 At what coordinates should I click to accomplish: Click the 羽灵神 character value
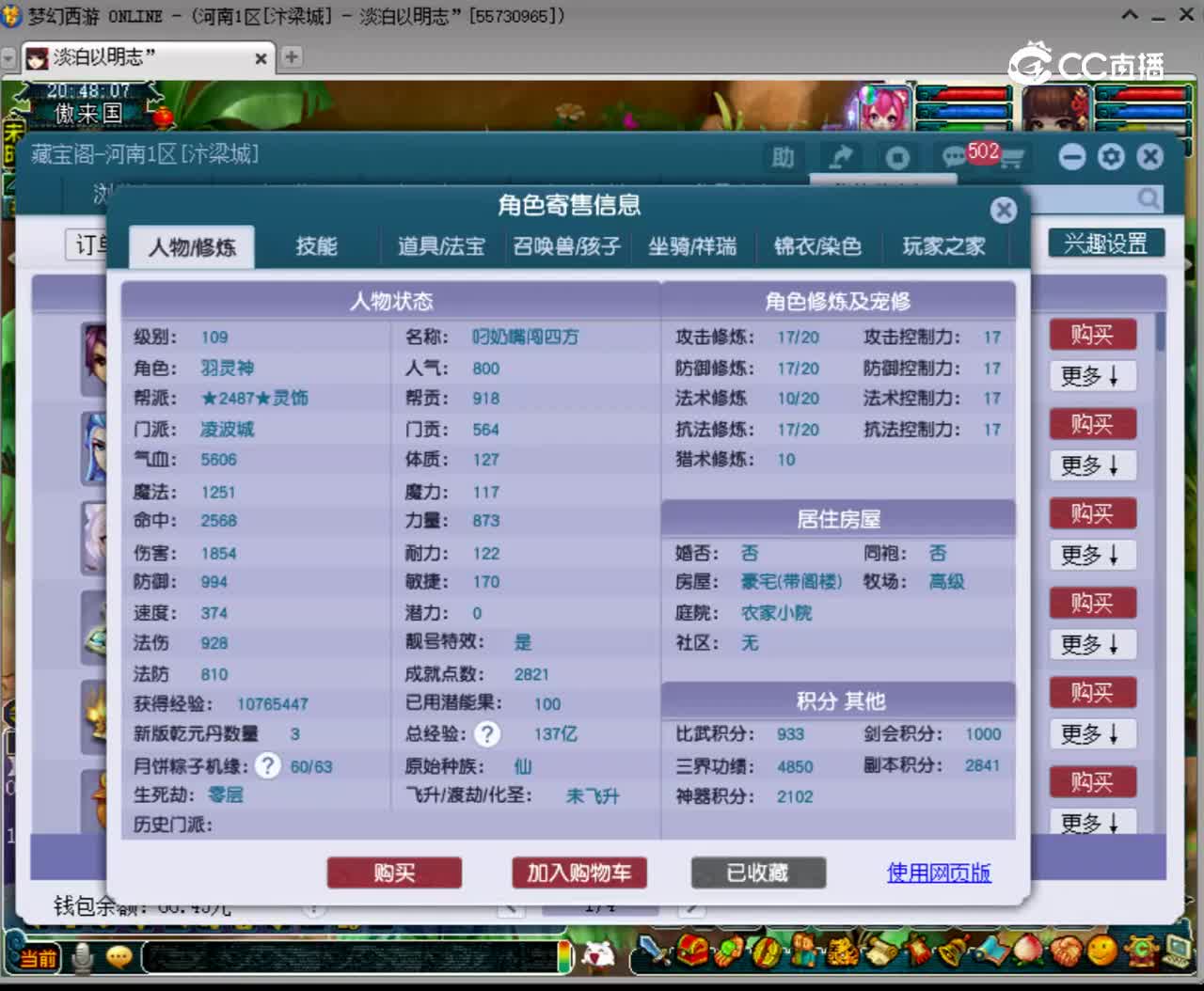point(228,368)
